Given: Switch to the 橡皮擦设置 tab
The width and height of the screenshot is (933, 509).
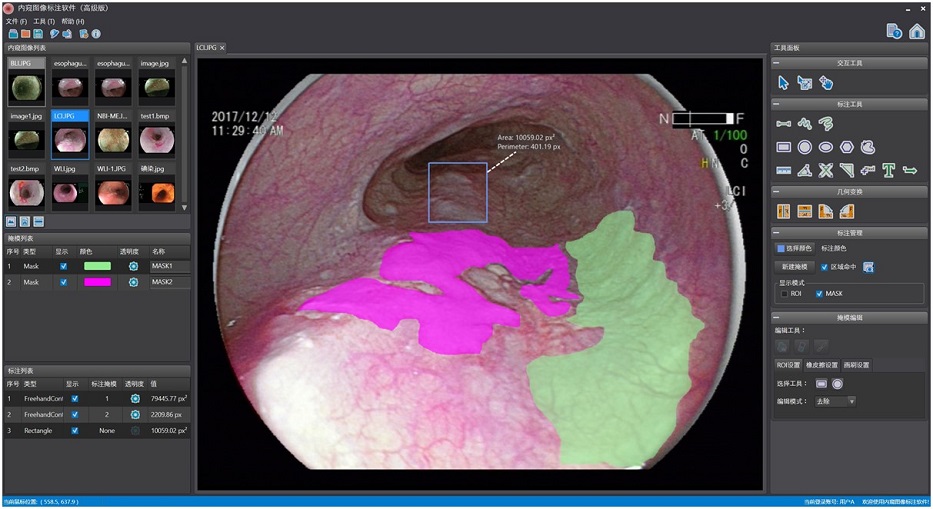Looking at the screenshot, I should click(x=822, y=365).
